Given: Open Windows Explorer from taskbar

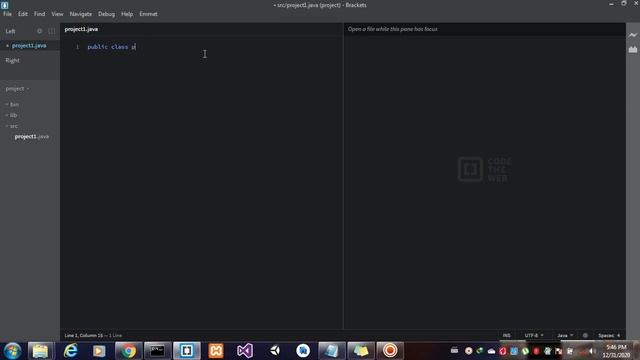Looking at the screenshot, I should (x=40, y=351).
